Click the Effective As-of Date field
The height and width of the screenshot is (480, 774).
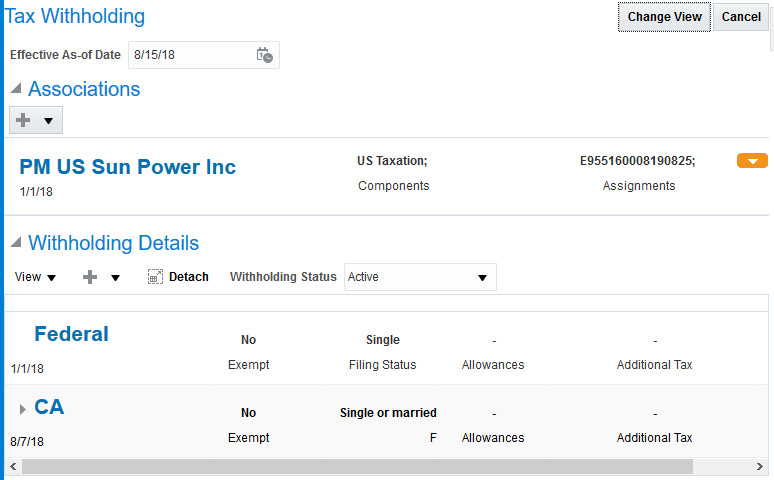[190, 55]
